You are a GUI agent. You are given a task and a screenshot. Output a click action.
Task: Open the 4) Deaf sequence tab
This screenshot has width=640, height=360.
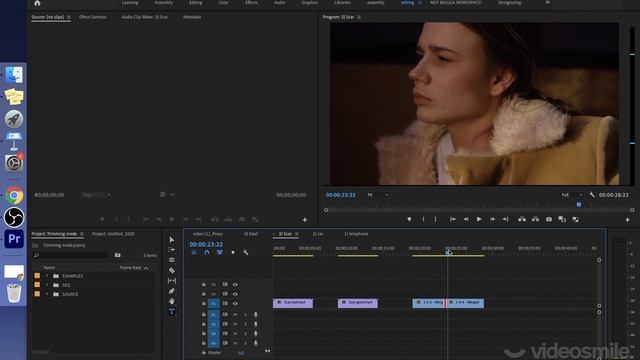tap(251, 234)
